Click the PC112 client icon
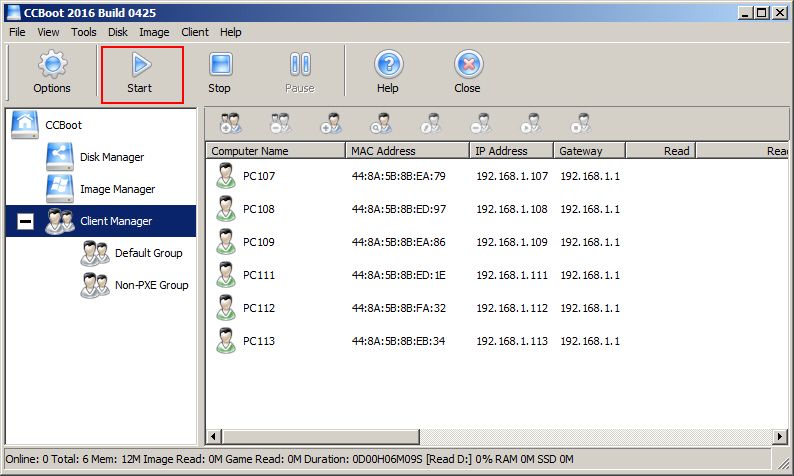Viewport: 794px width, 476px height. pyautogui.click(x=226, y=307)
